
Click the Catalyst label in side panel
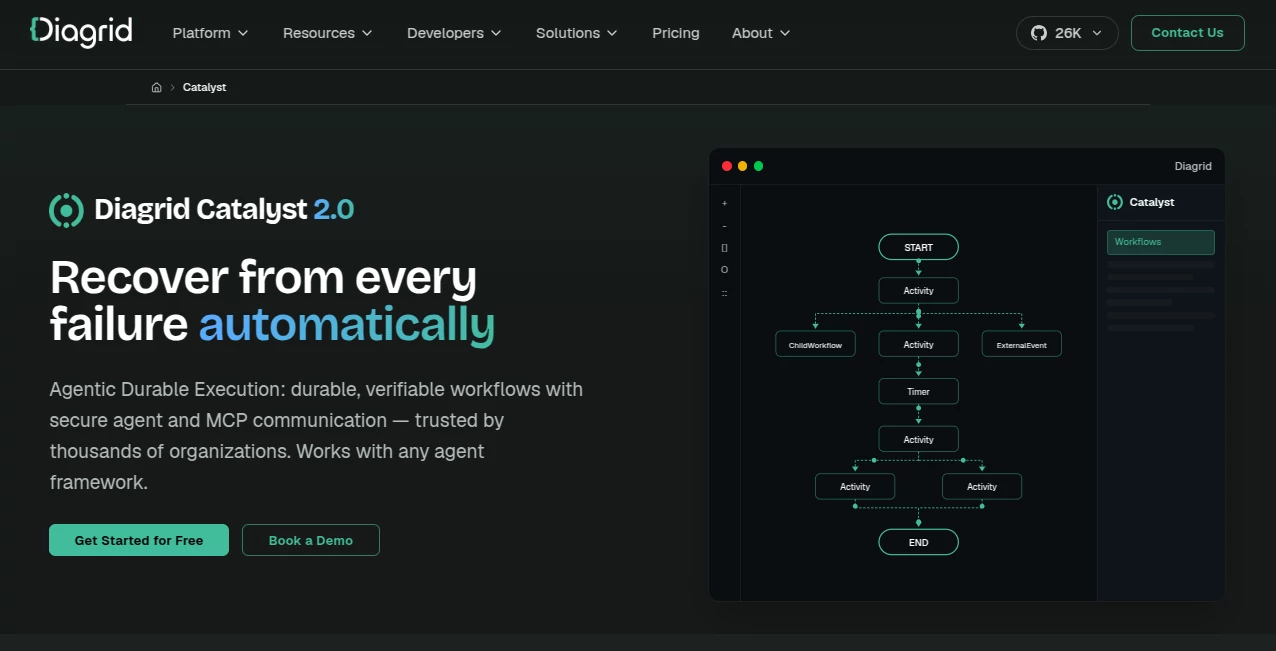point(1152,202)
